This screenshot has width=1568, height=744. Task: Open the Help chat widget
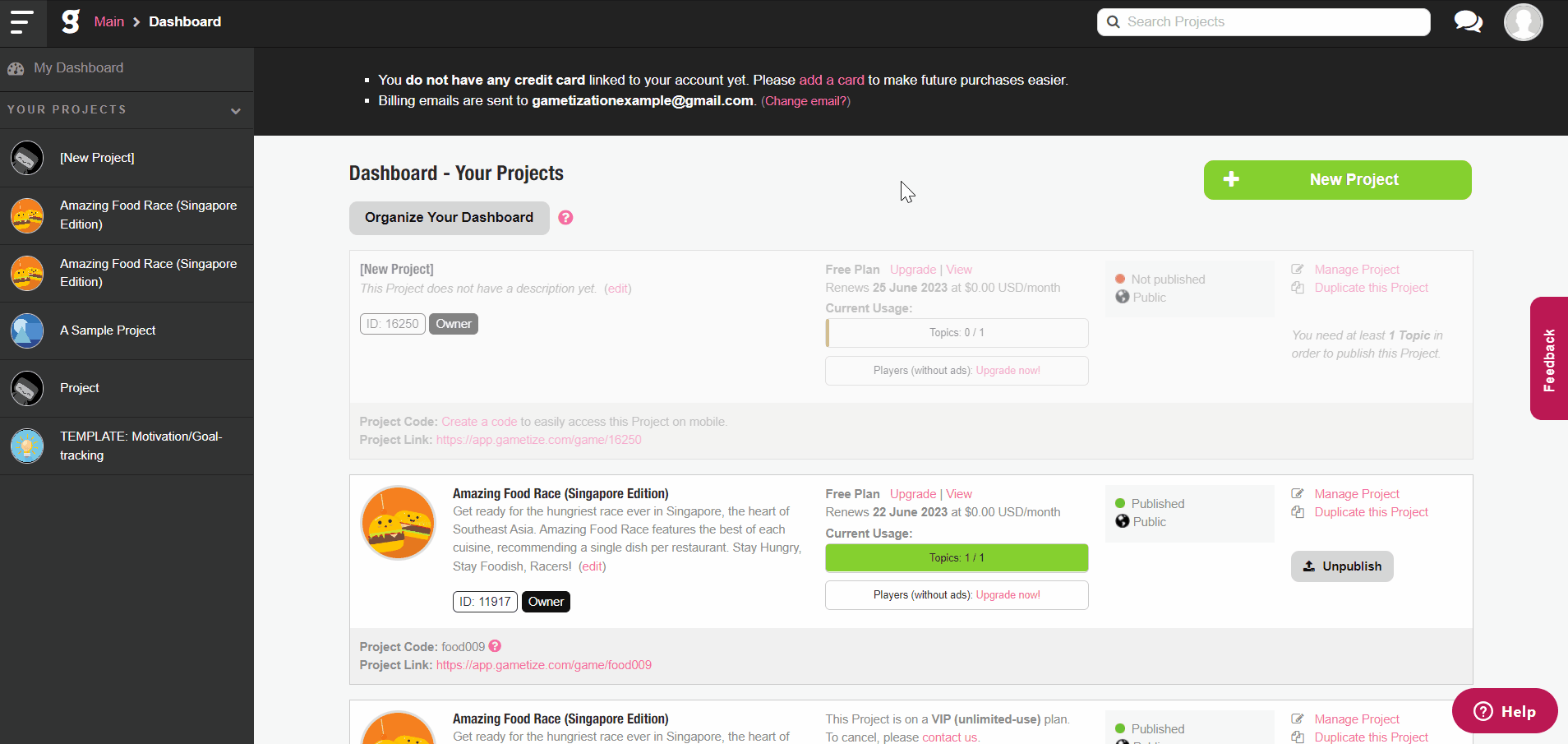1505,711
